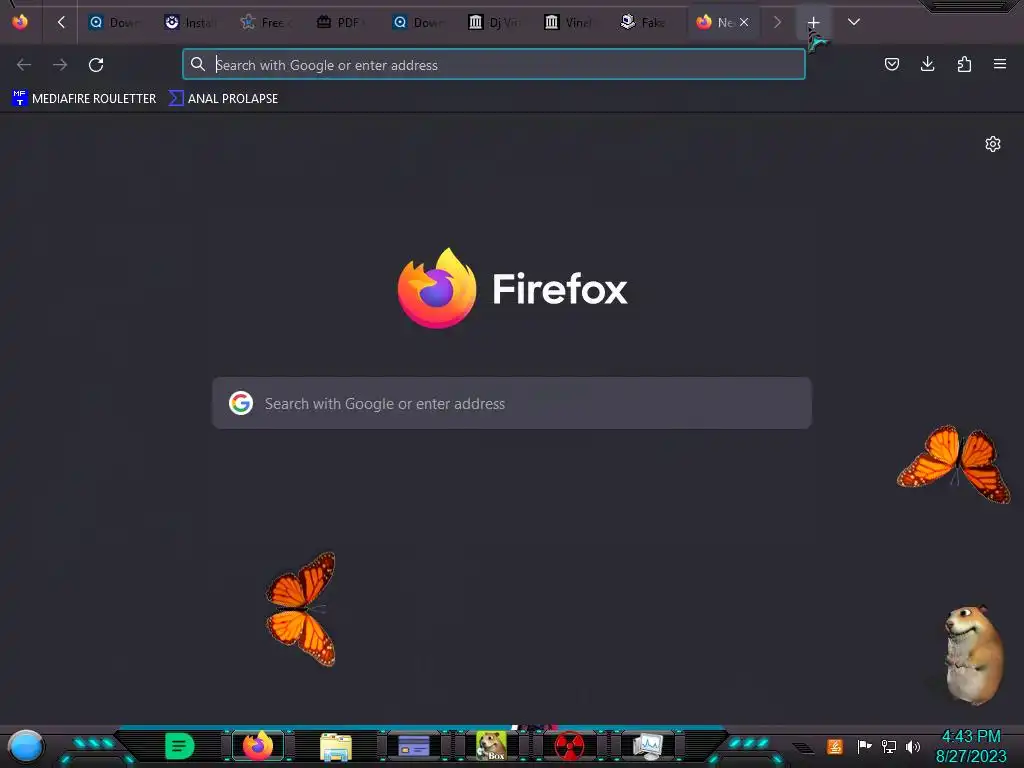Open the network tray icon
The image size is (1024, 768).
889,746
